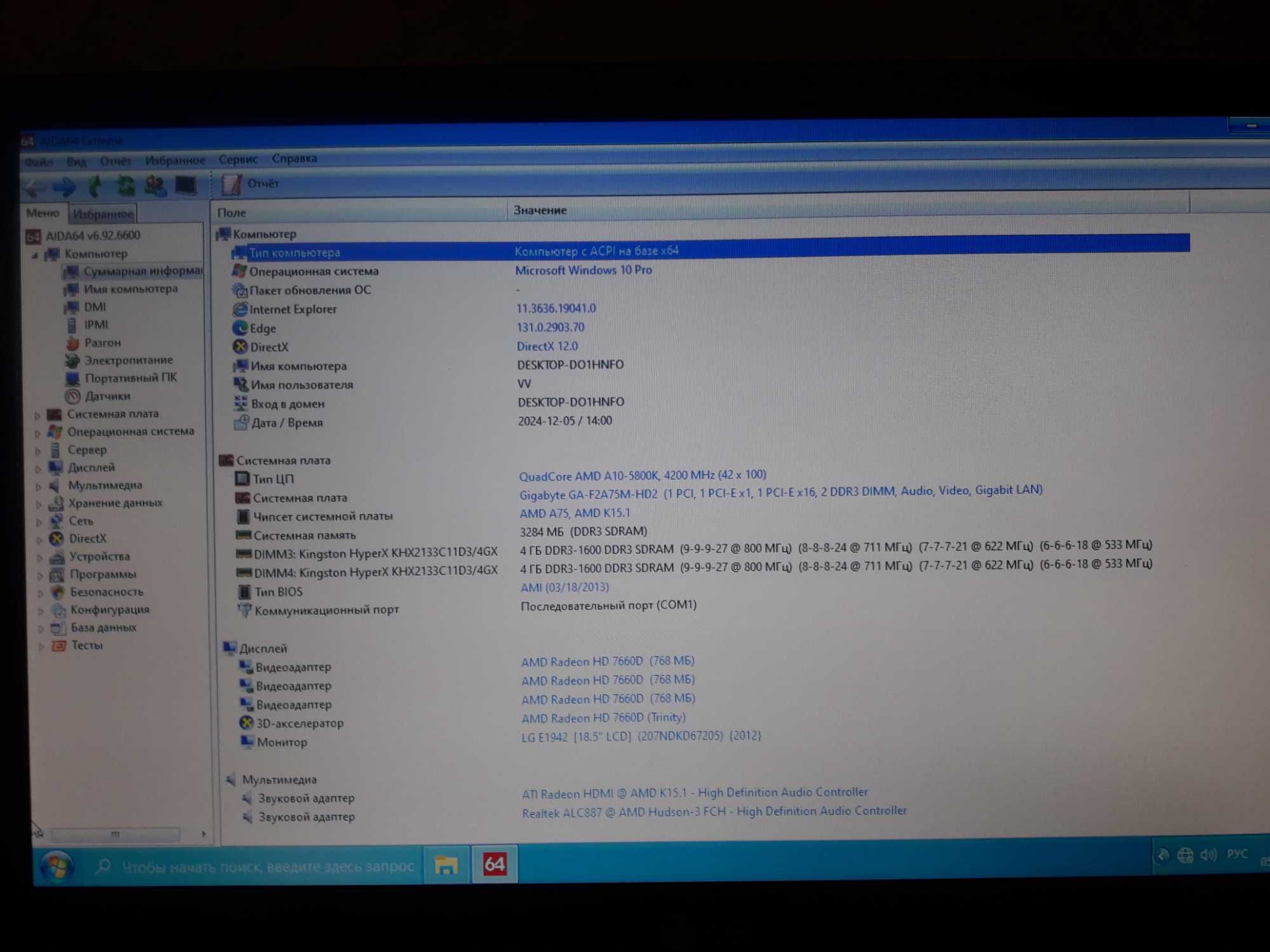Open the LG E1942 monitor link

[641, 736]
